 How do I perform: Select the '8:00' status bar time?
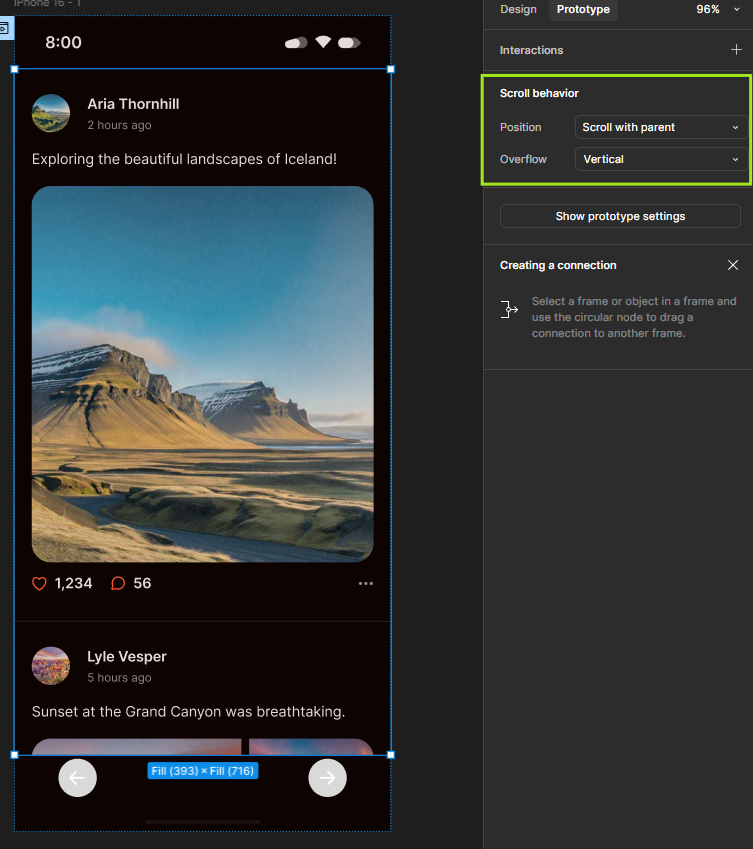coord(63,42)
